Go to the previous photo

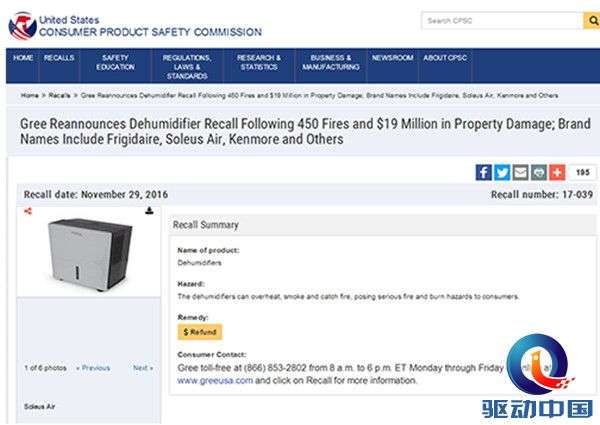click(x=93, y=368)
